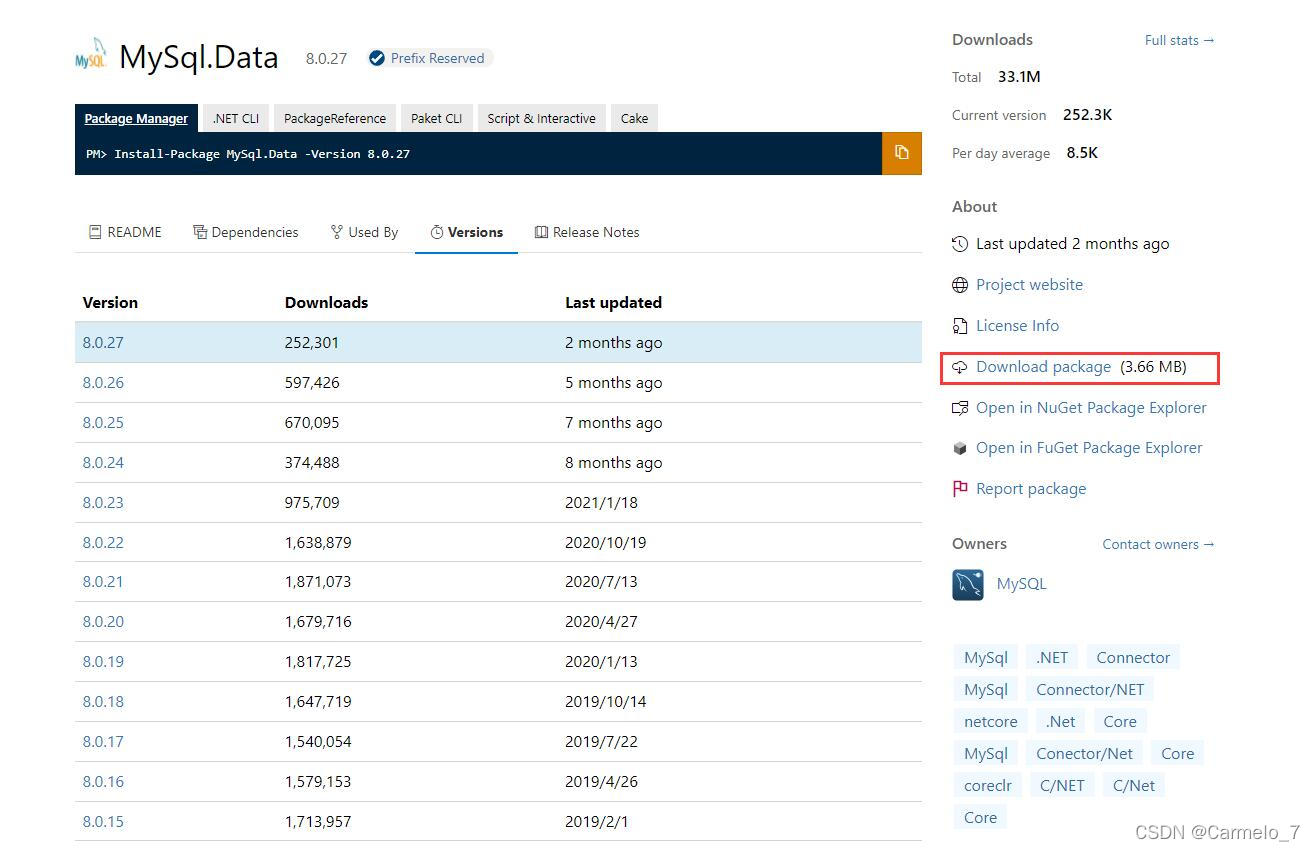Open version 8.0.27 link

point(103,342)
